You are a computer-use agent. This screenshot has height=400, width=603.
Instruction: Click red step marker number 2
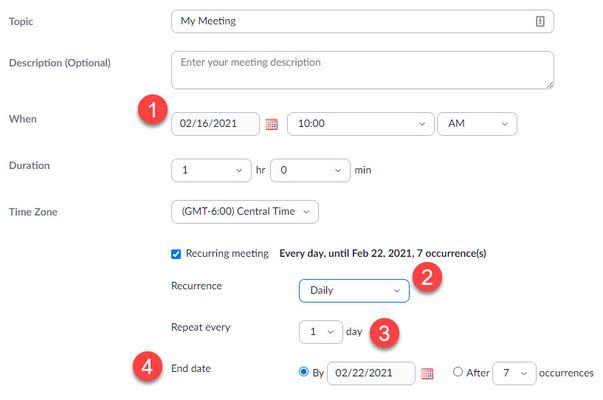432,278
